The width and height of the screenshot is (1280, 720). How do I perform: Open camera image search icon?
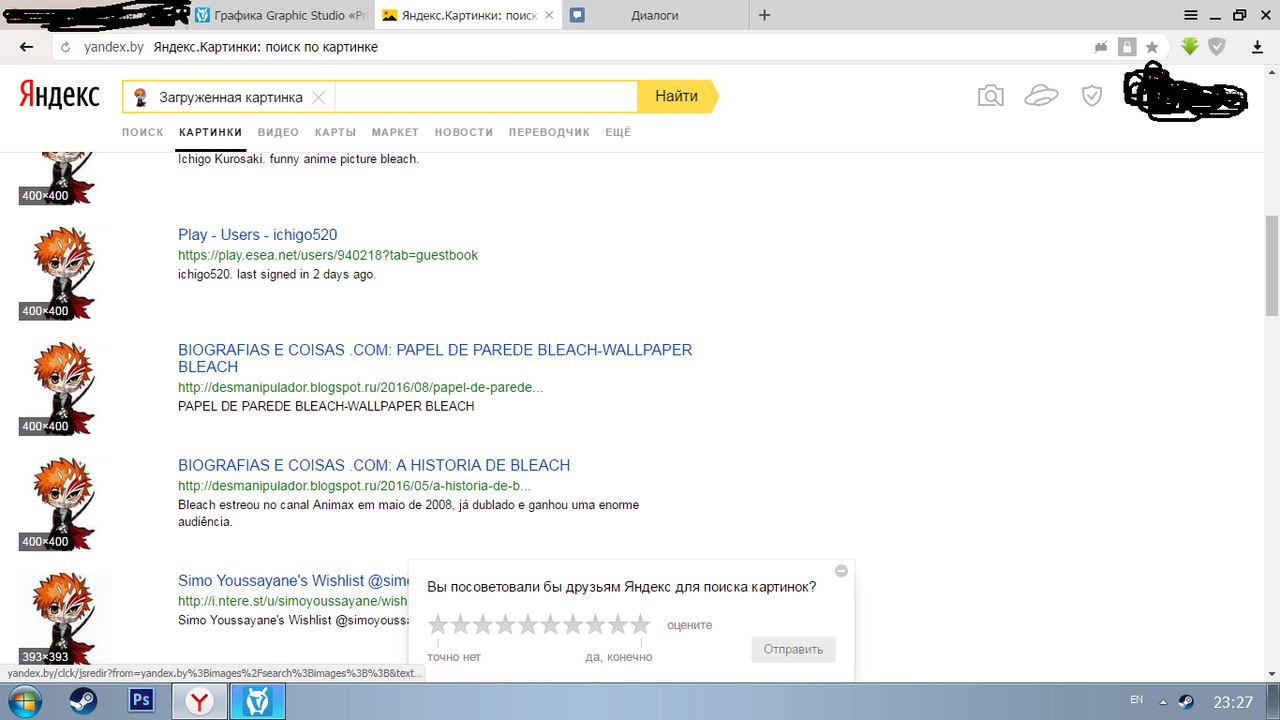coord(990,96)
